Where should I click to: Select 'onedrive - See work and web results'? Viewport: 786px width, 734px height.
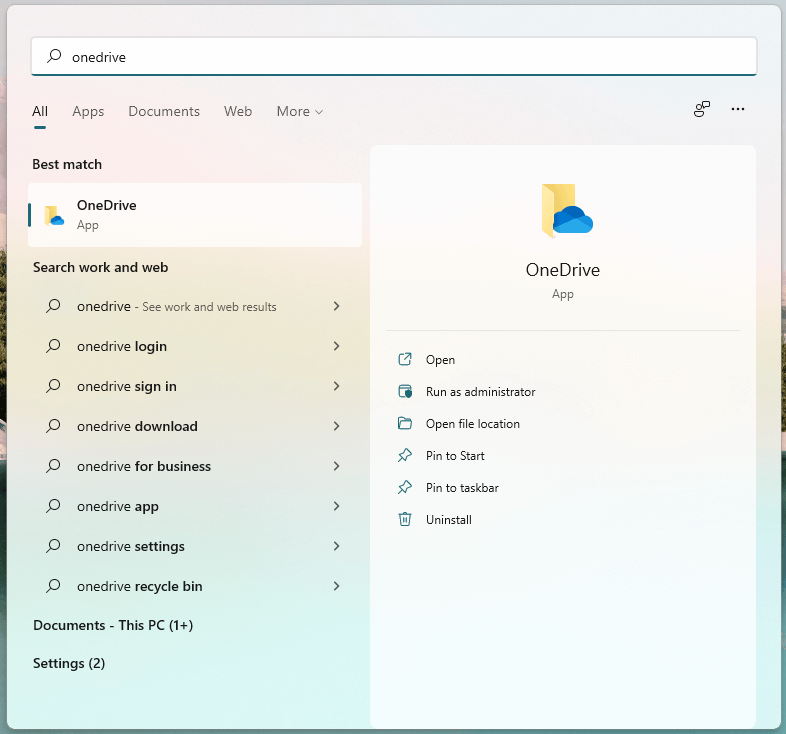(x=195, y=306)
